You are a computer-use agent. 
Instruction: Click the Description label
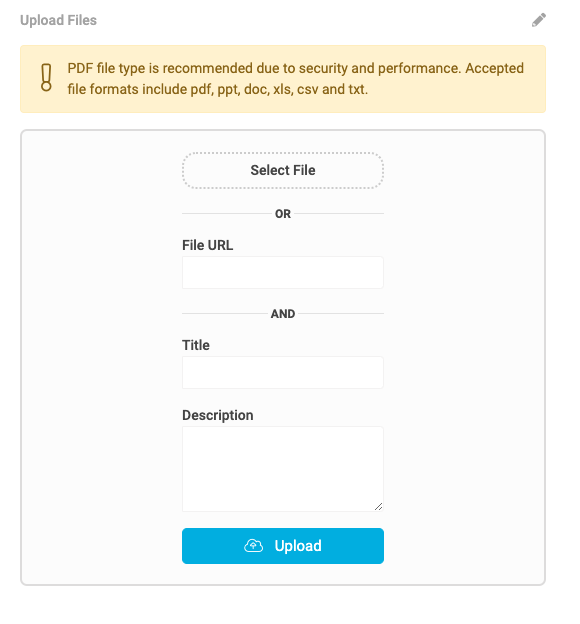pyautogui.click(x=217, y=415)
